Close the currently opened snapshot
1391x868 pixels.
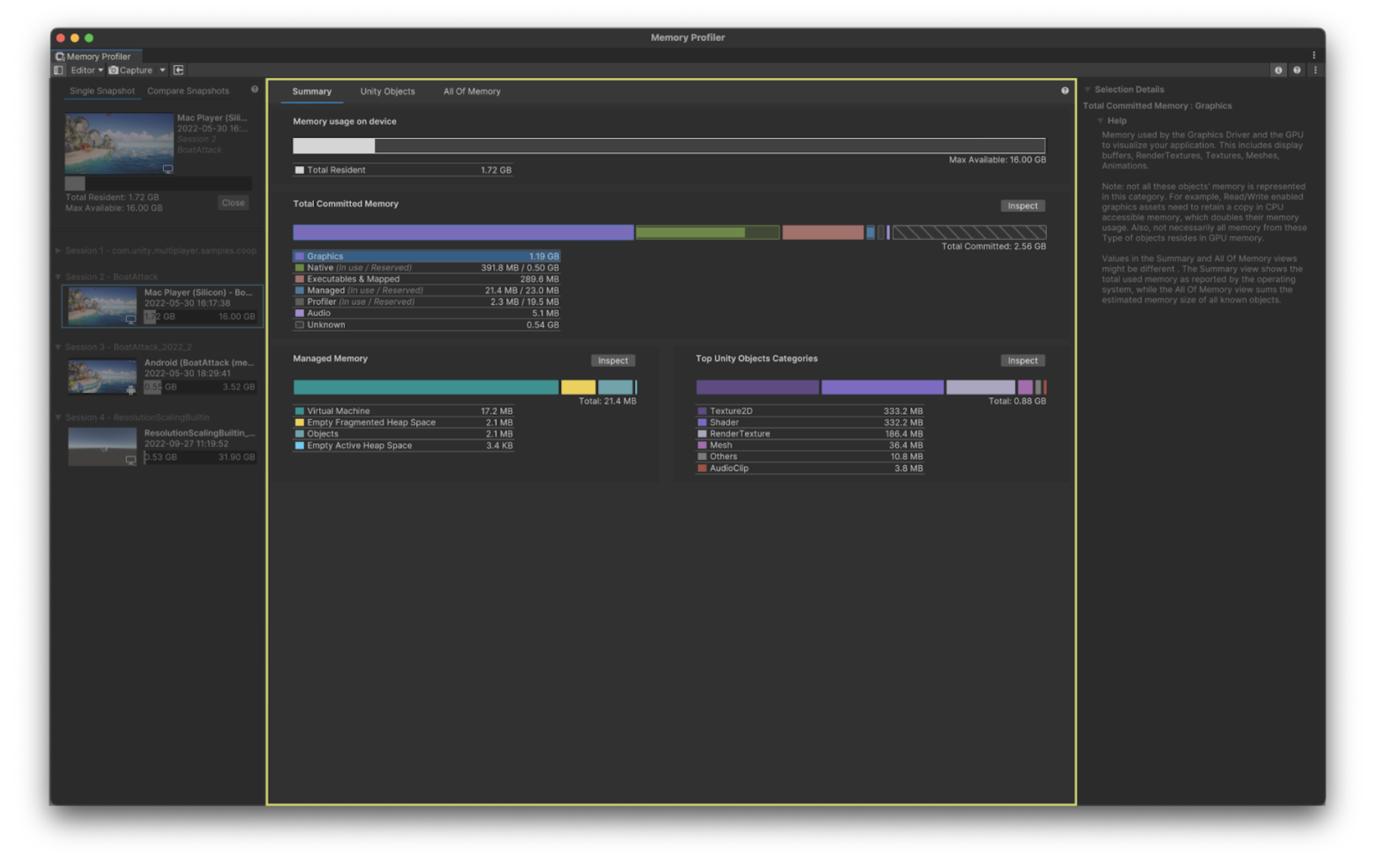[x=235, y=204]
